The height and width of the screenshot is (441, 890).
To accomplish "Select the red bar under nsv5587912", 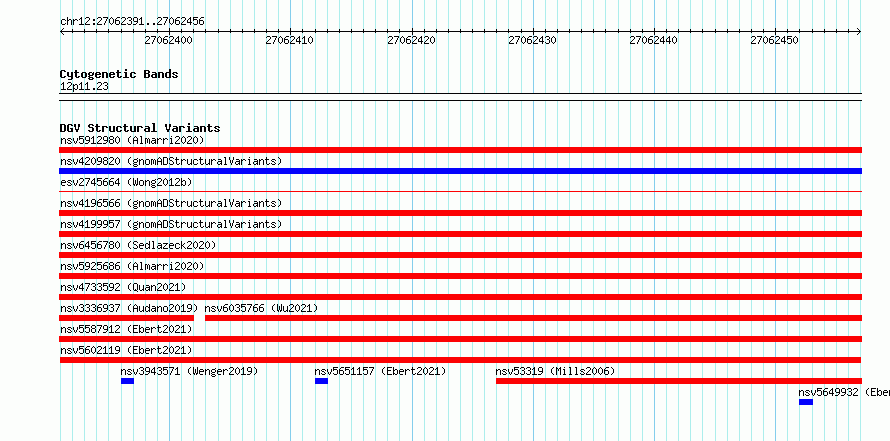I will click(460, 339).
